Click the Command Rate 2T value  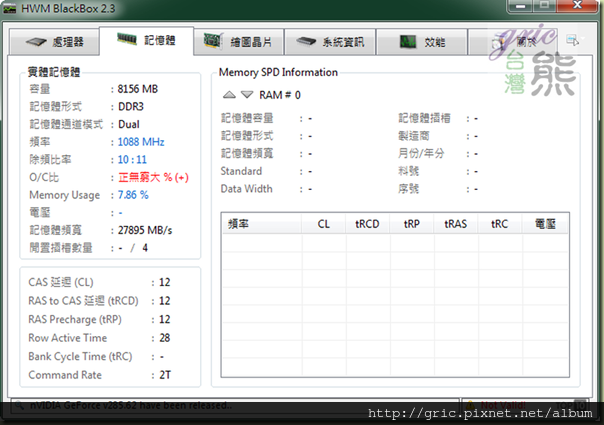click(x=165, y=375)
